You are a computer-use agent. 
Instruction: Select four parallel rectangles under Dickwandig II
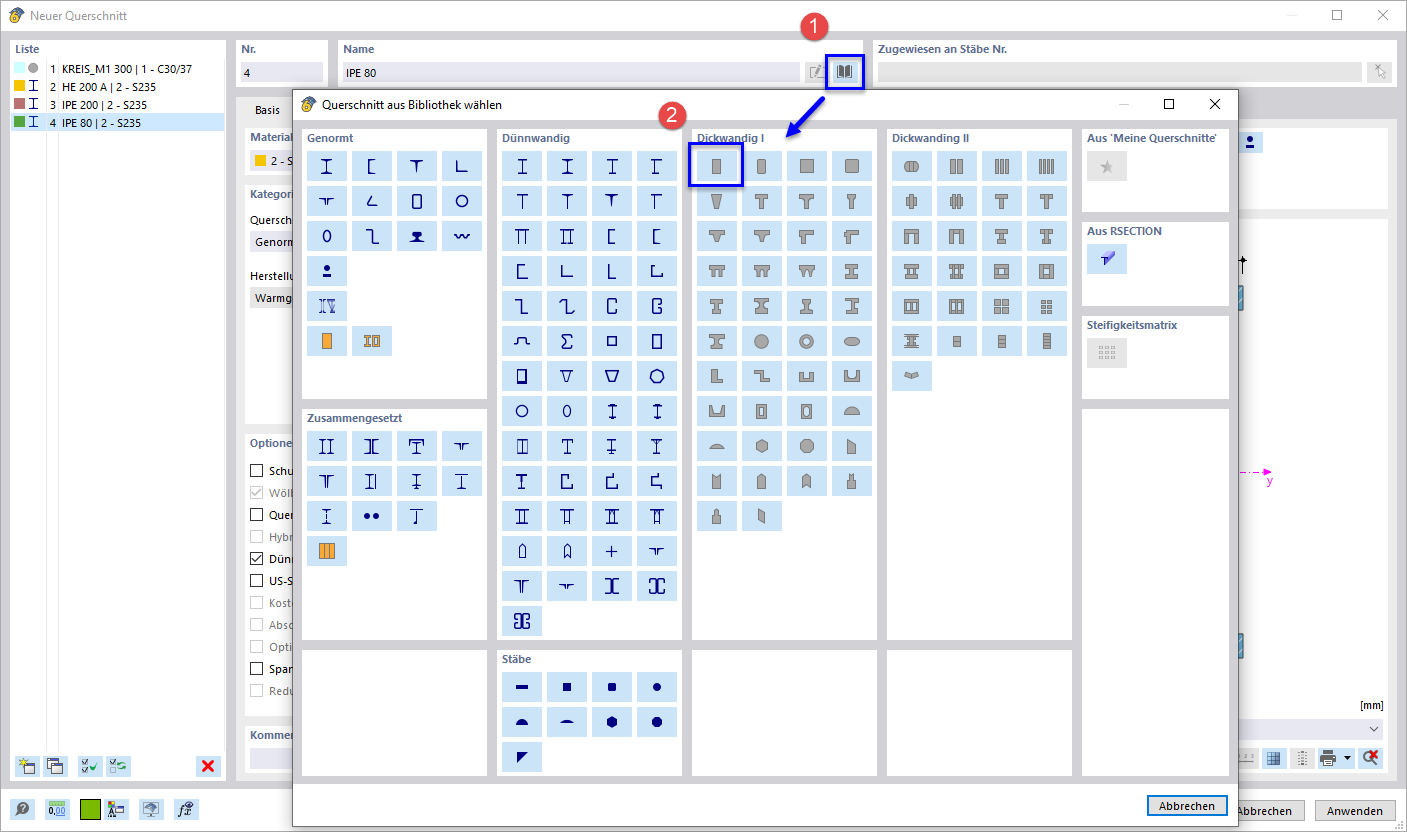tap(1047, 166)
